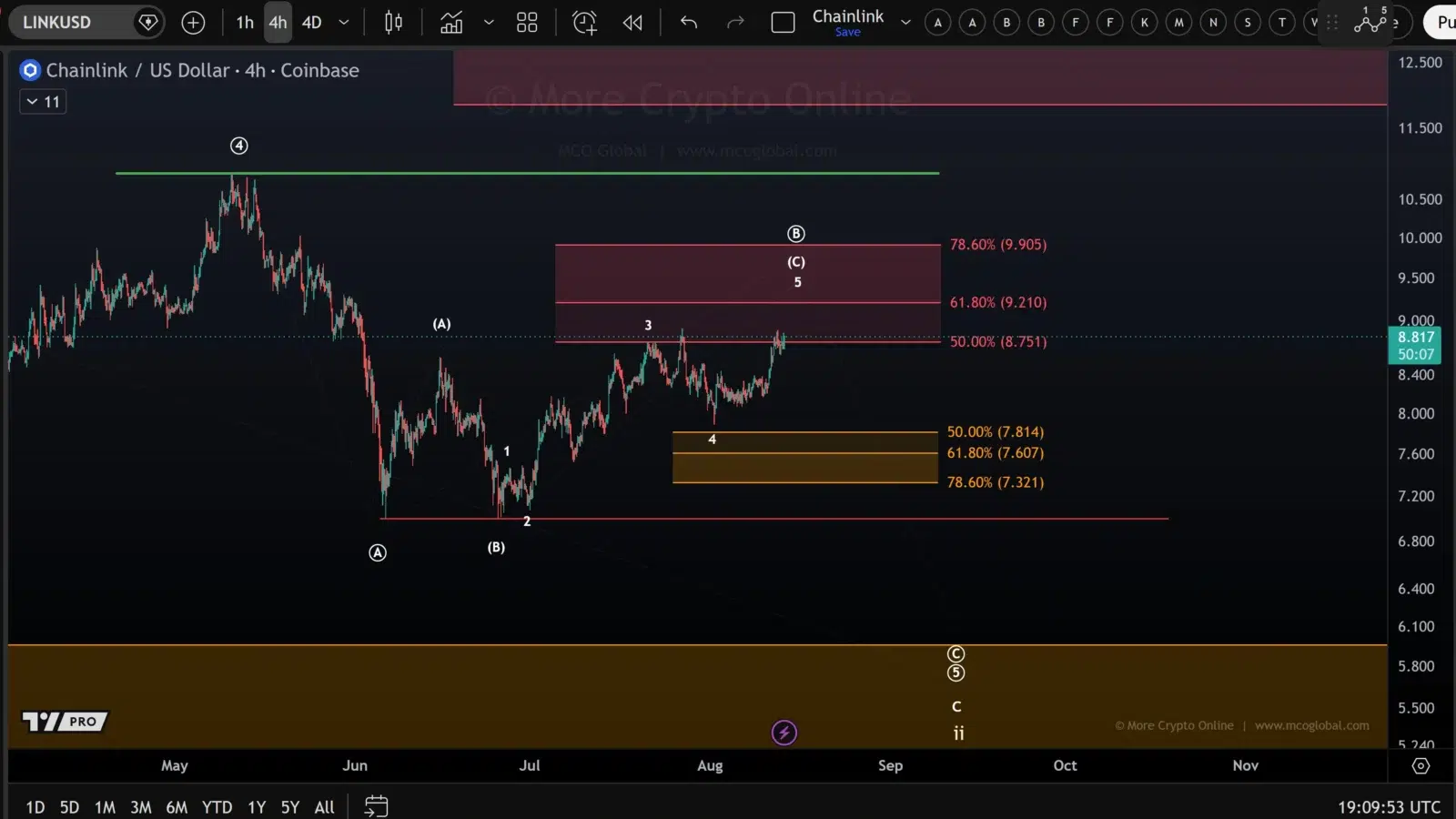This screenshot has height=819, width=1456.
Task: Switch to the 4D interval
Action: tap(311, 22)
